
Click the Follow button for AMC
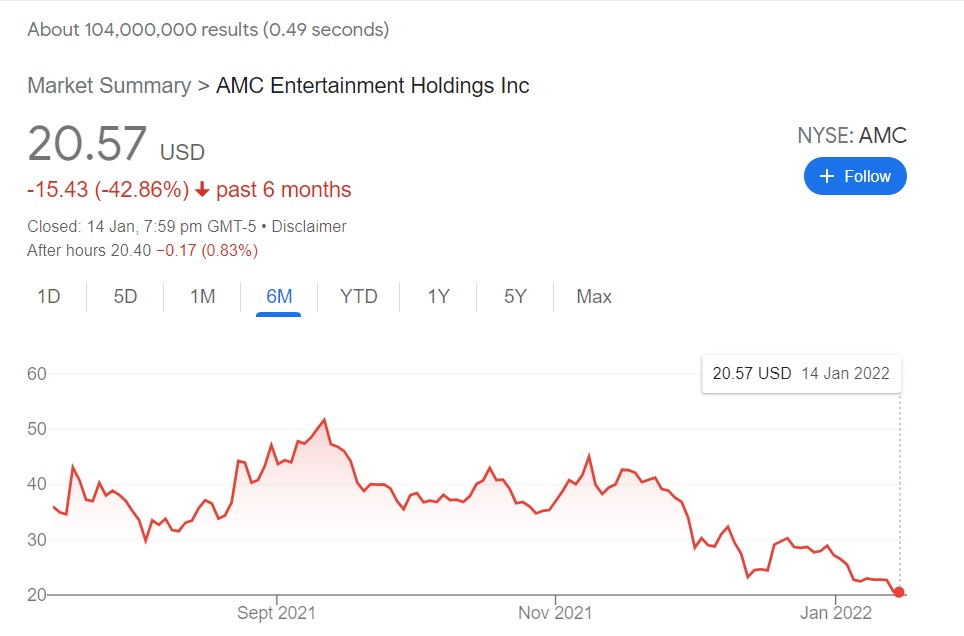(x=855, y=176)
